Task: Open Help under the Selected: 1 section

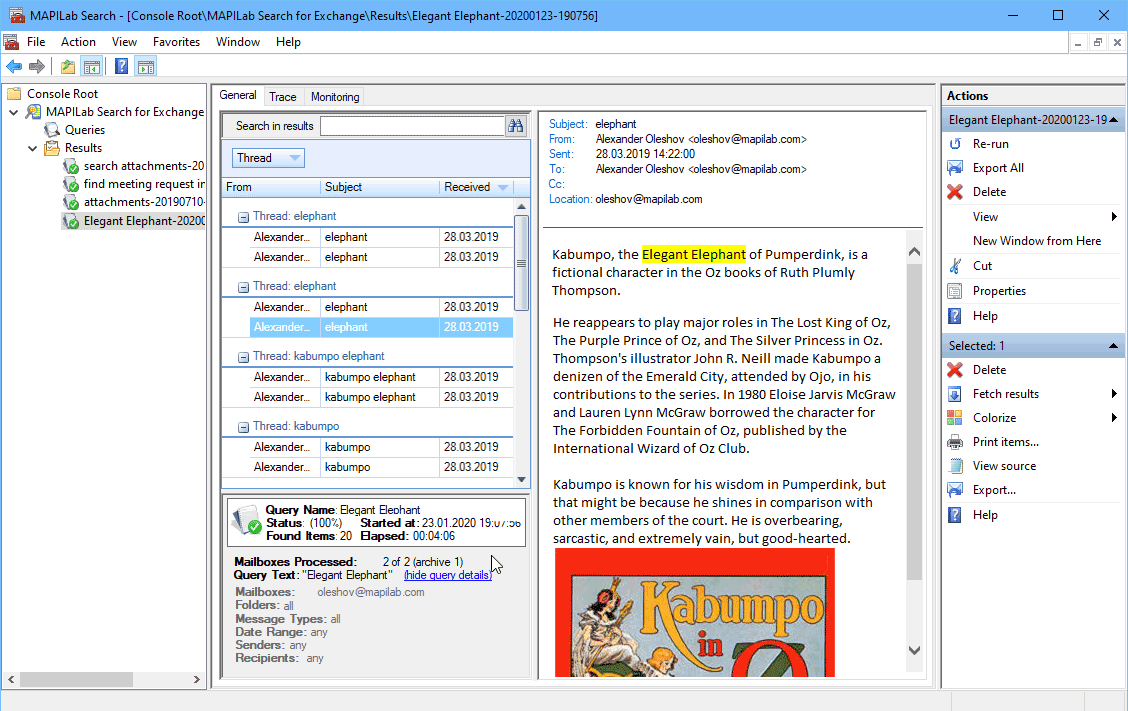Action: coord(985,515)
